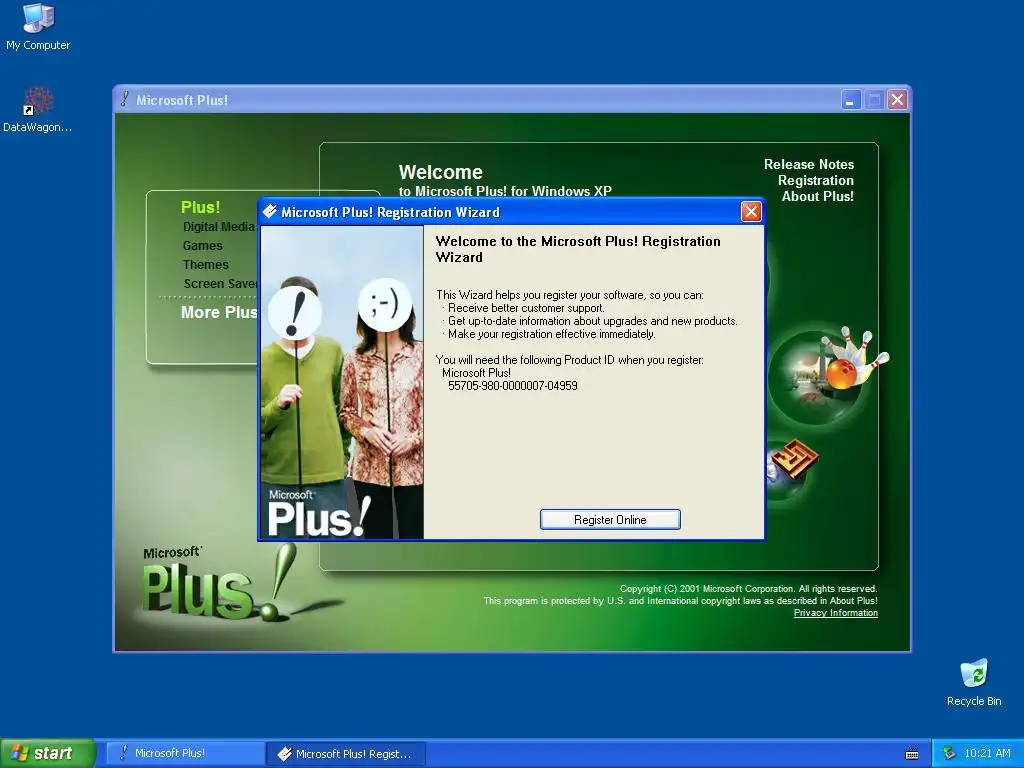Switch to Microsoft Plus! Regist... taskbar button

pos(346,754)
